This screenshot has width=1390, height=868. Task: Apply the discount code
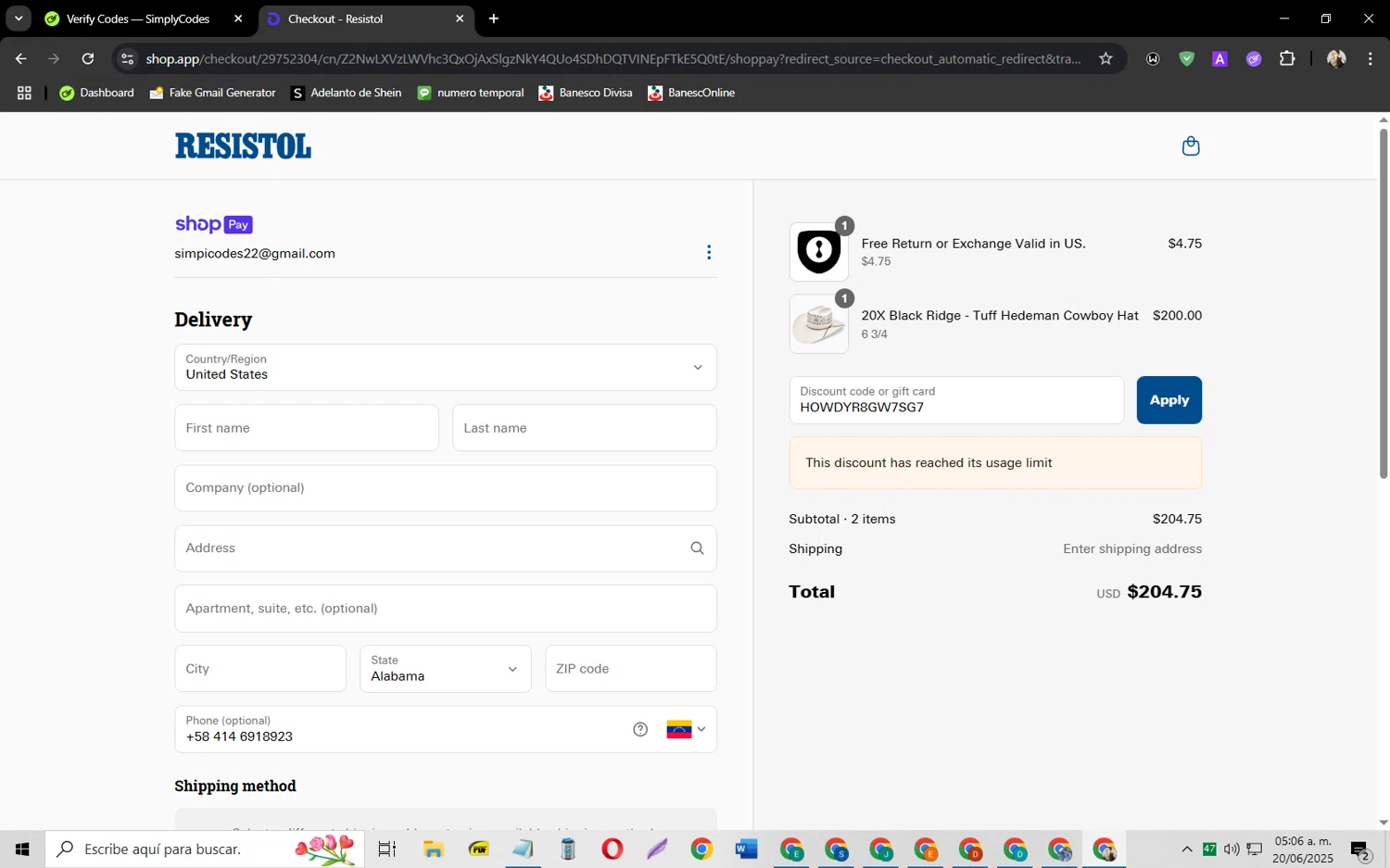[x=1169, y=400]
